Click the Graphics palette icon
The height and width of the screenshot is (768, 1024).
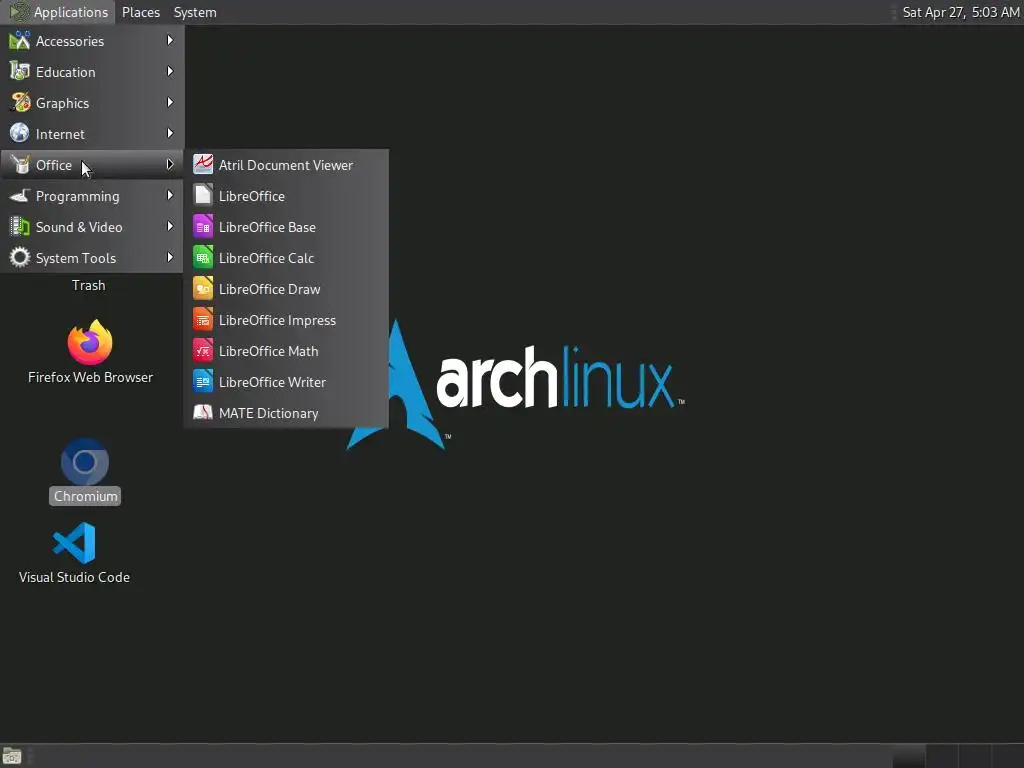point(20,103)
